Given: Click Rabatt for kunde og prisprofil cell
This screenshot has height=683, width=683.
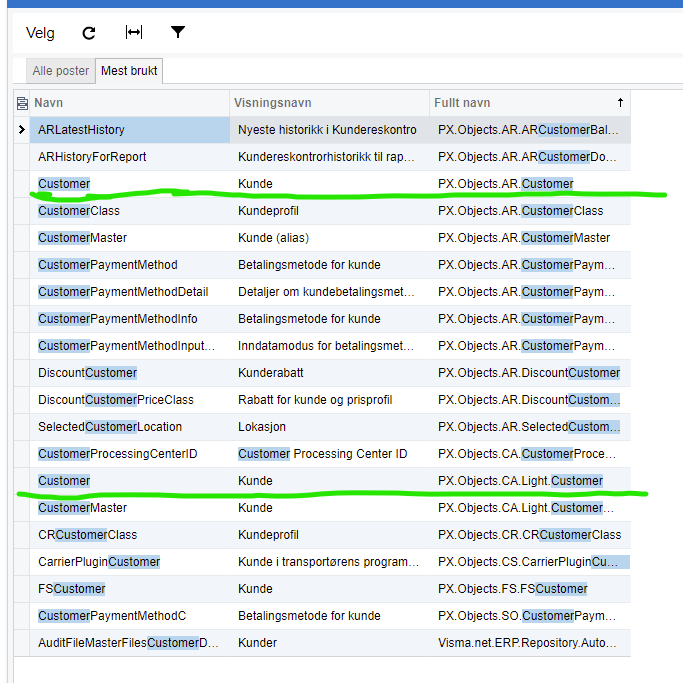Looking at the screenshot, I should click(330, 400).
